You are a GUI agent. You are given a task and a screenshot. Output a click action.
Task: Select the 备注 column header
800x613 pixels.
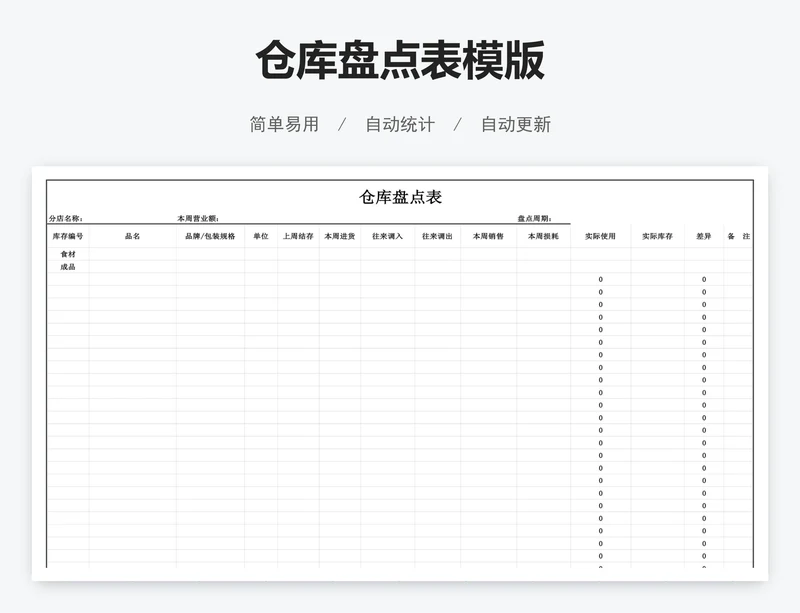(x=739, y=236)
